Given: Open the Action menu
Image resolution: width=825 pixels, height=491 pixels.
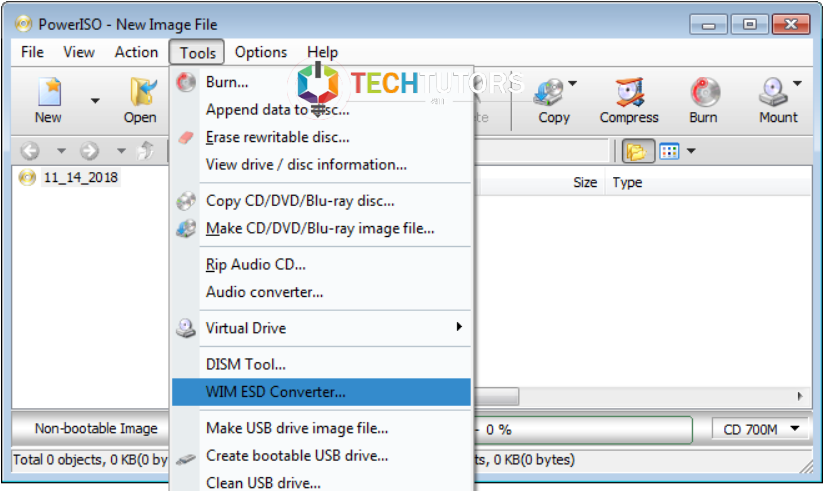Looking at the screenshot, I should tap(136, 52).
